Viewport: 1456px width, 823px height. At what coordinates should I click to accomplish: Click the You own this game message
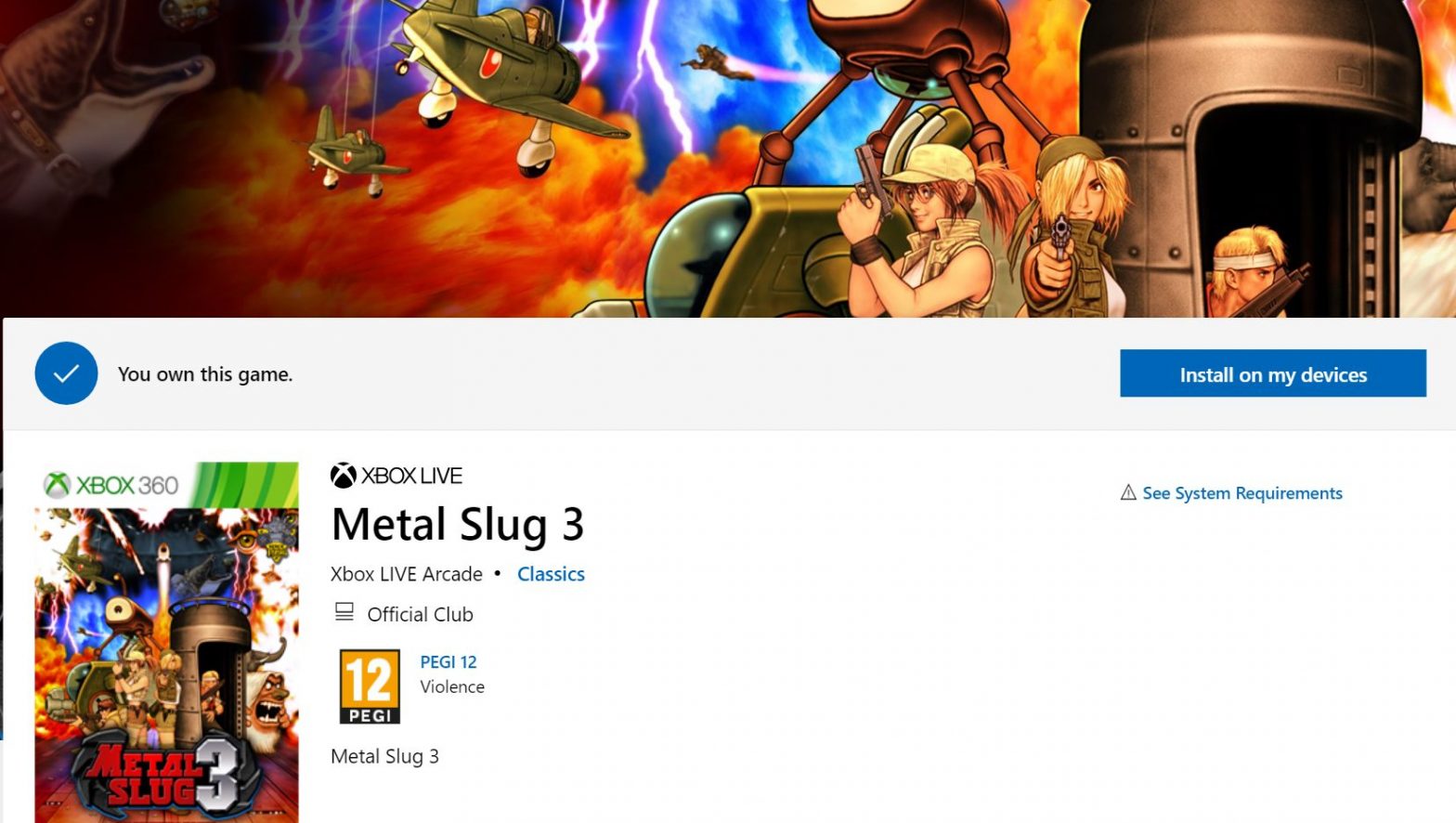(205, 374)
